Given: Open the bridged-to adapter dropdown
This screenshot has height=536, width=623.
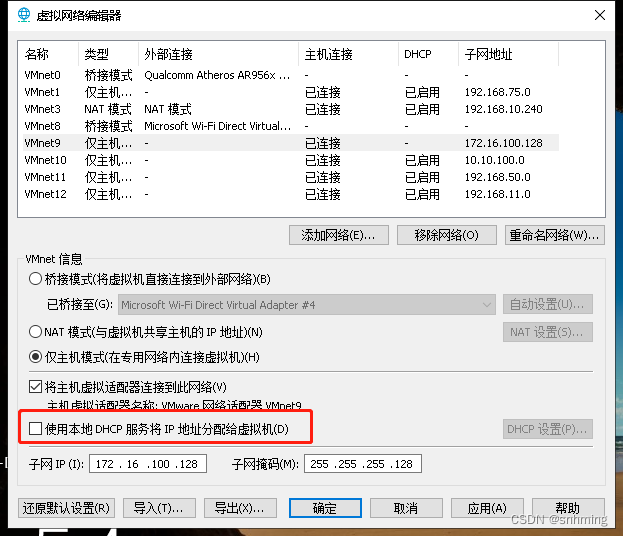Looking at the screenshot, I should click(307, 304).
